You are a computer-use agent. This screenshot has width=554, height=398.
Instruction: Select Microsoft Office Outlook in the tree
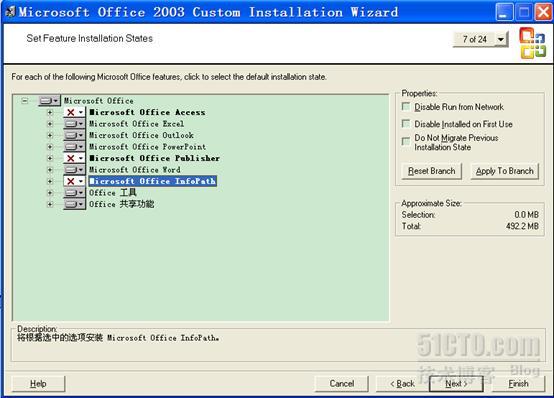pyautogui.click(x=141, y=135)
